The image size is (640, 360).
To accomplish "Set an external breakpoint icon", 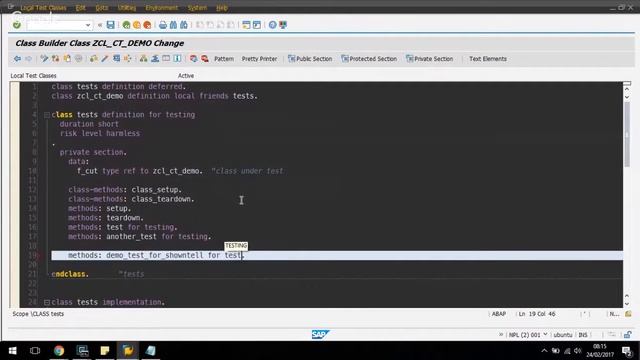I will (x=205, y=59).
